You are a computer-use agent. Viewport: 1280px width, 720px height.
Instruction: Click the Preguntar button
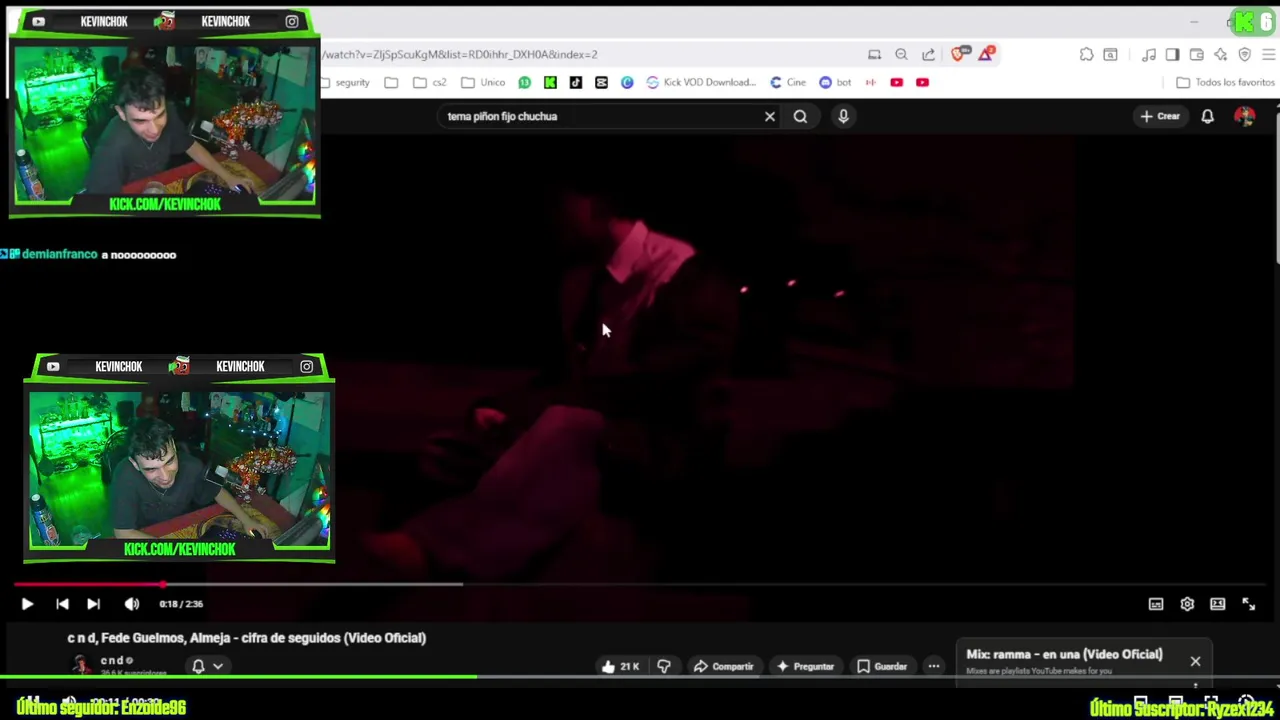[x=805, y=666]
